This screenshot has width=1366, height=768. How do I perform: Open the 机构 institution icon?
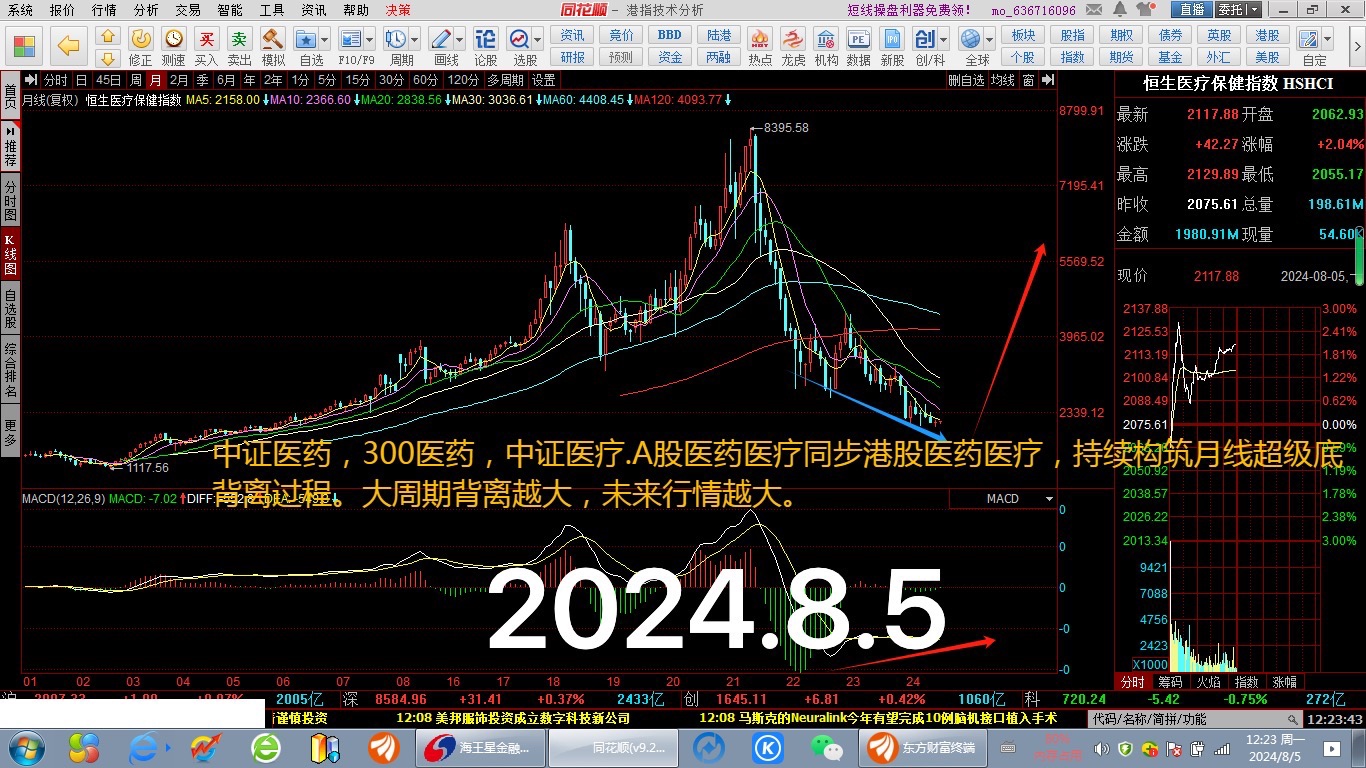(826, 38)
